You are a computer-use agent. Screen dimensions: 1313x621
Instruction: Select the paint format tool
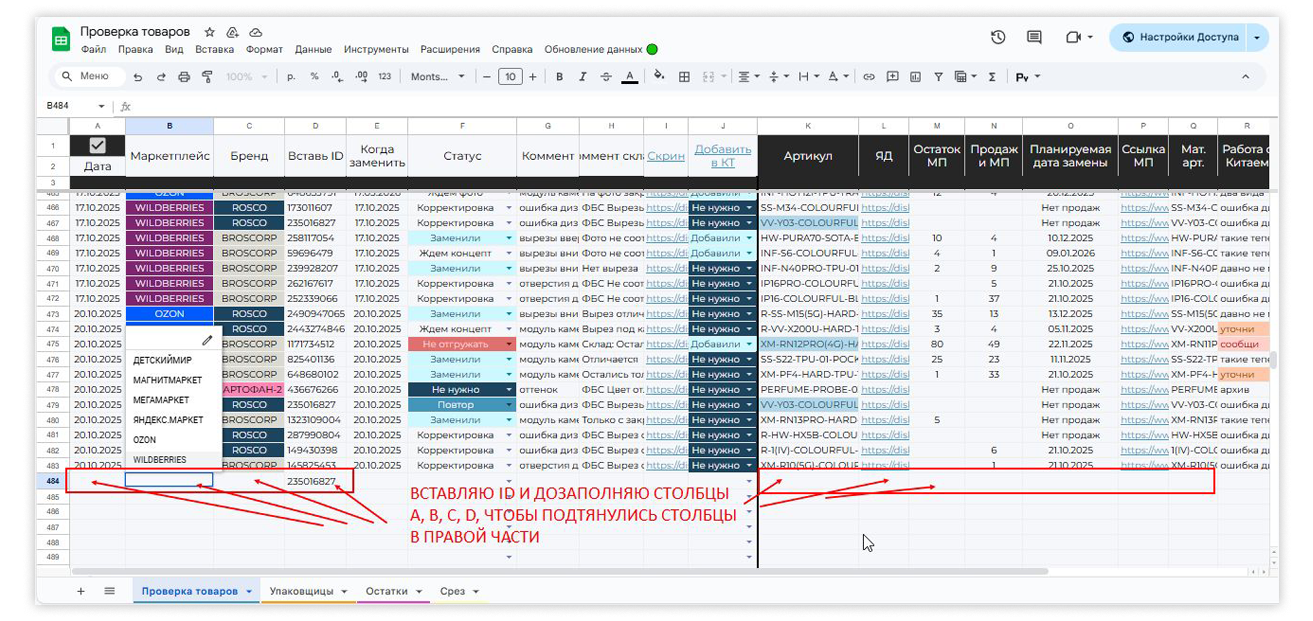coord(208,77)
